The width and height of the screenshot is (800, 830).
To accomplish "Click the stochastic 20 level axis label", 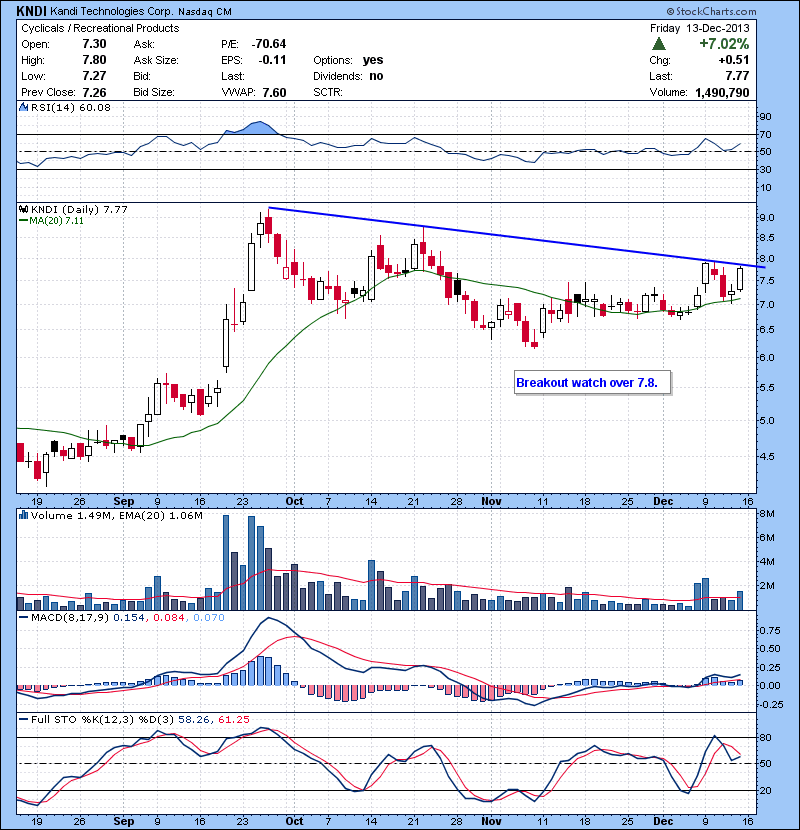I will [x=765, y=790].
